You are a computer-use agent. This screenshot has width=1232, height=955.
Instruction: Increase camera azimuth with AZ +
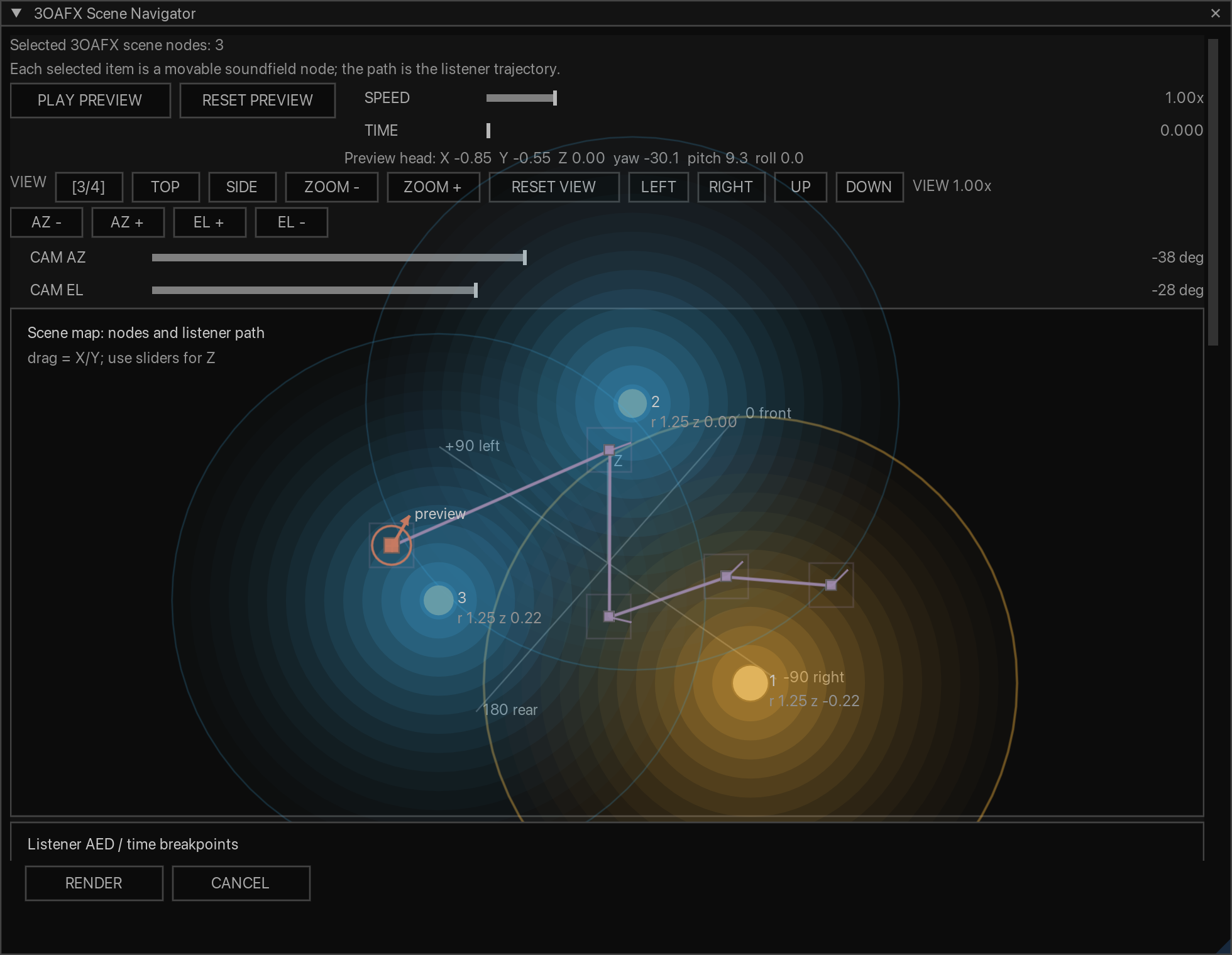(128, 222)
